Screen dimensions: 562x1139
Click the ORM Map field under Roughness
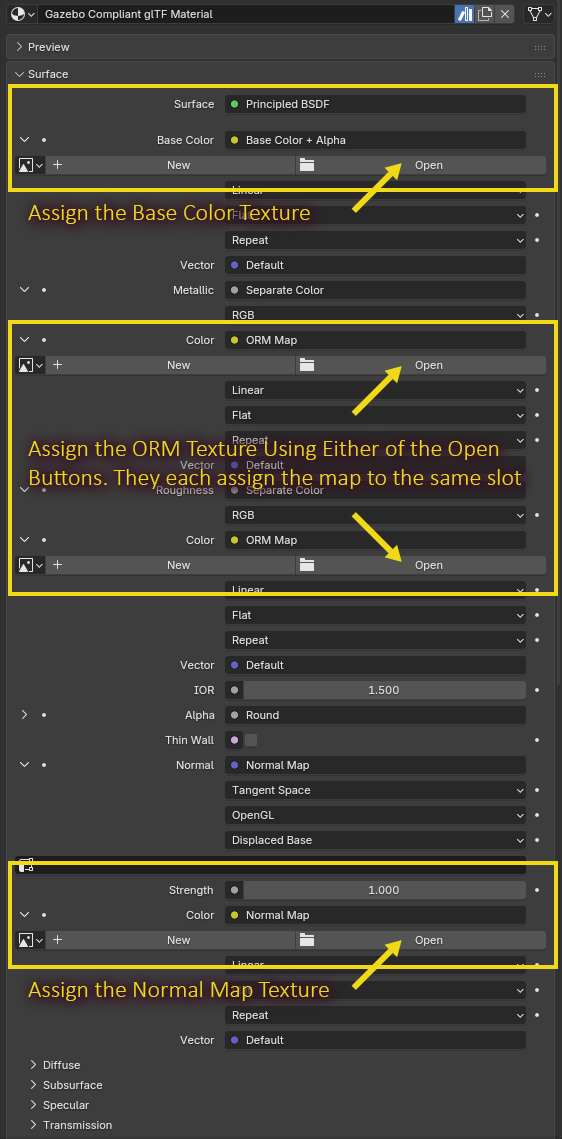pyautogui.click(x=375, y=540)
